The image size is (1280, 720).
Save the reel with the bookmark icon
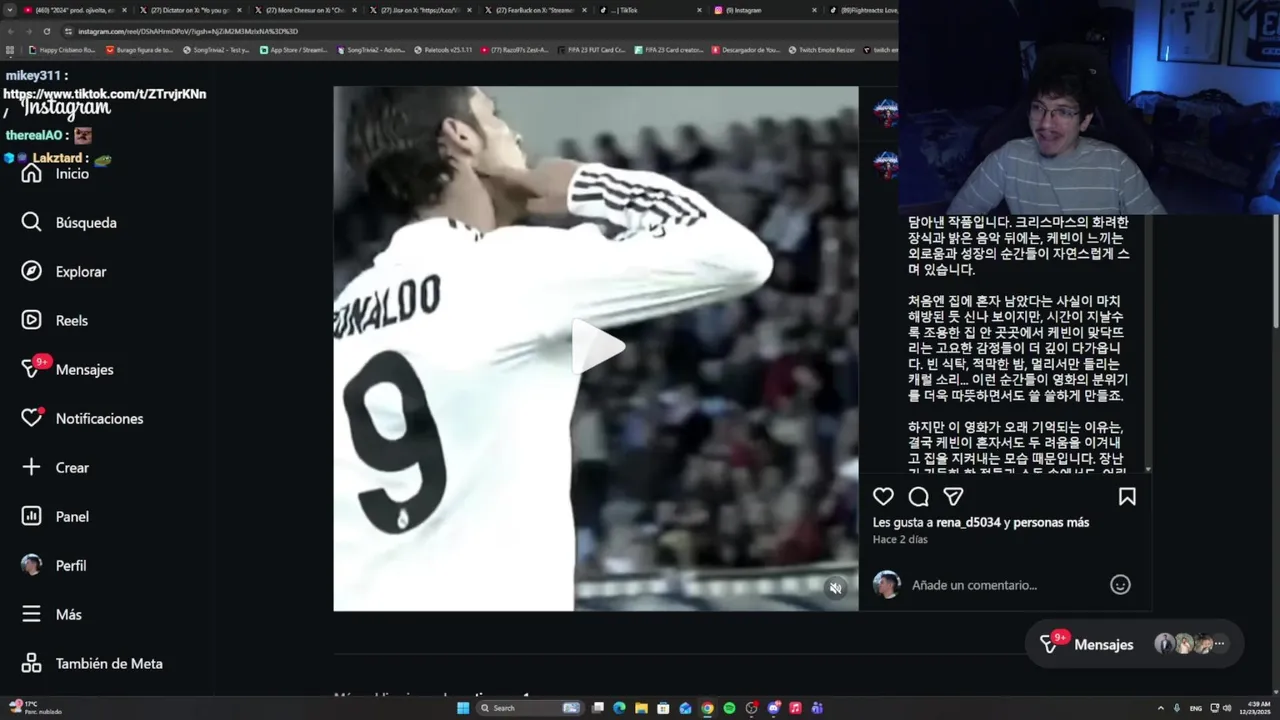tap(1127, 497)
